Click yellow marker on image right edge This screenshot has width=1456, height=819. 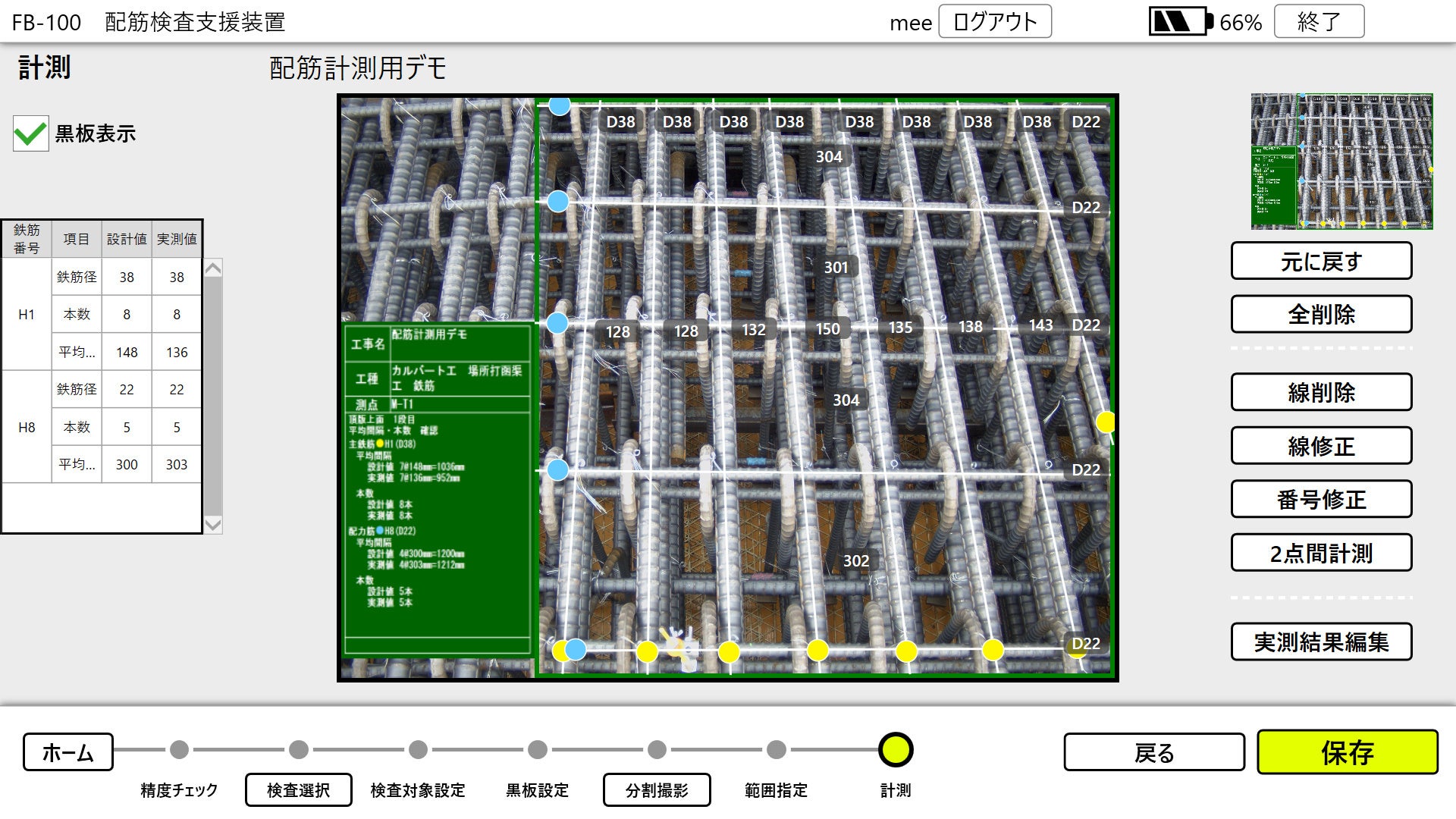pos(1106,422)
